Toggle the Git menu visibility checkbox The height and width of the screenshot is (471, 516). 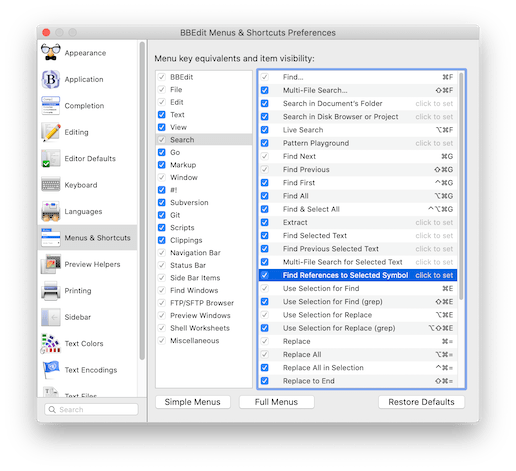click(162, 215)
